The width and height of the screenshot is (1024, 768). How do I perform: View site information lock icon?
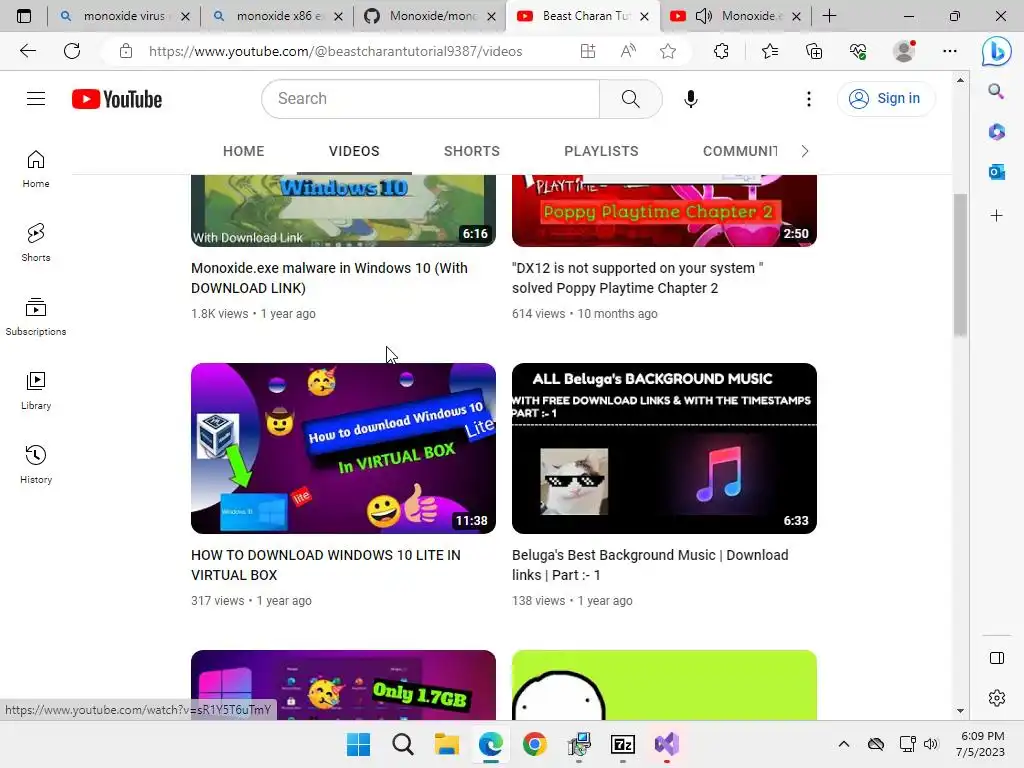(x=126, y=51)
